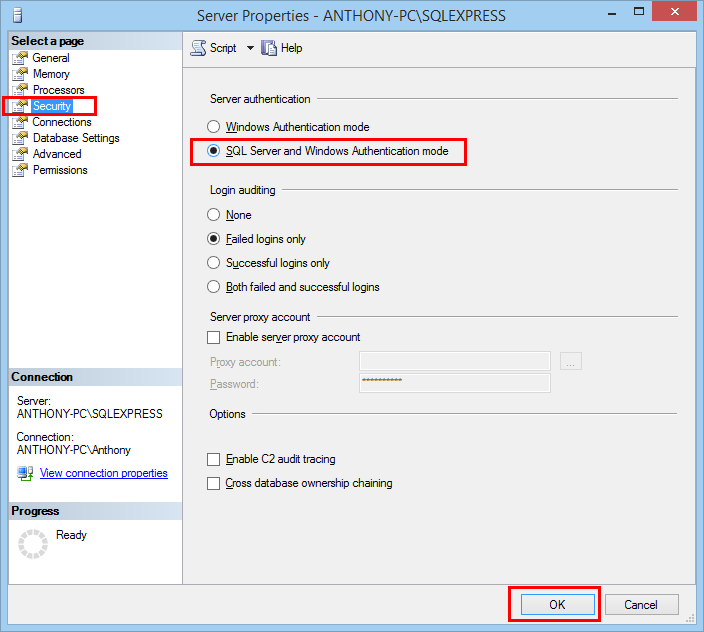
Task: Open the Connections page
Action: tap(62, 122)
